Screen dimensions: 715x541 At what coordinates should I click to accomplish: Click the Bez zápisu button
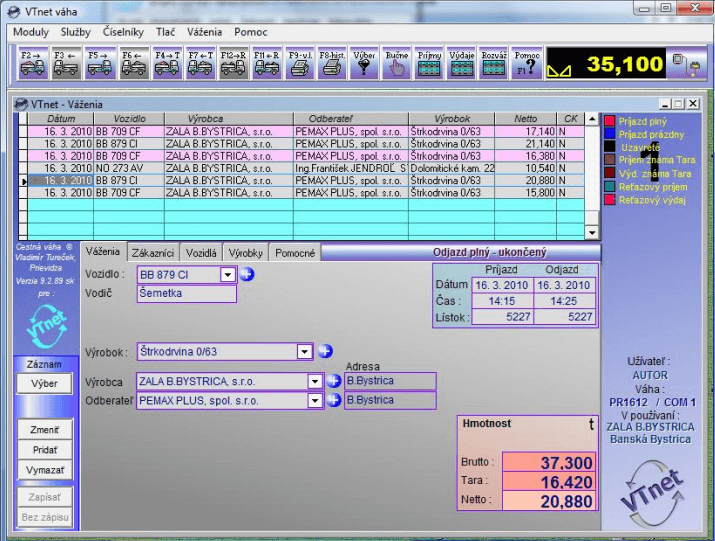[45, 517]
